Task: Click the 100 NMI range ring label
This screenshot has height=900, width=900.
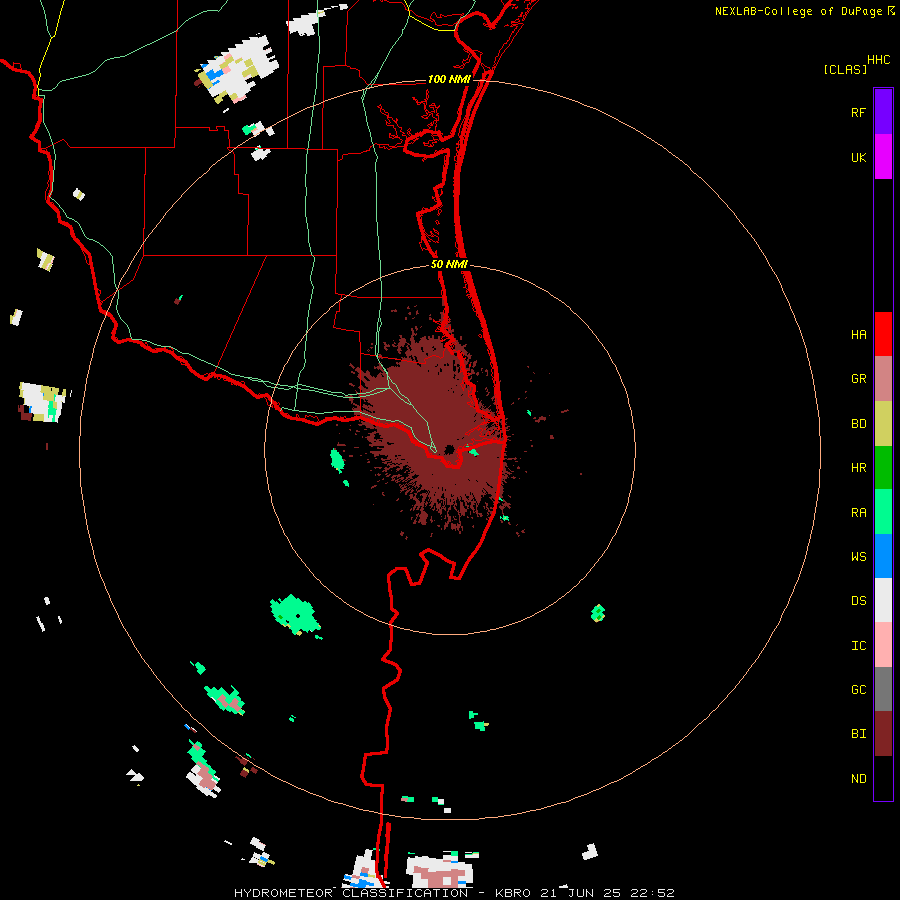Action: coord(449,79)
